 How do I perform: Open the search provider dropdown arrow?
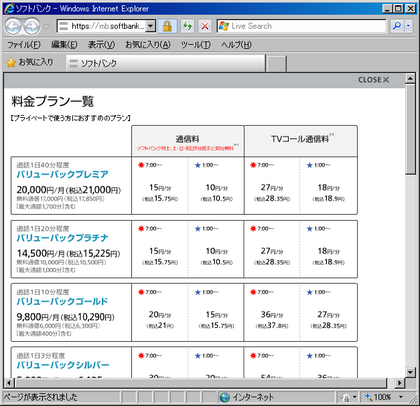(x=409, y=26)
